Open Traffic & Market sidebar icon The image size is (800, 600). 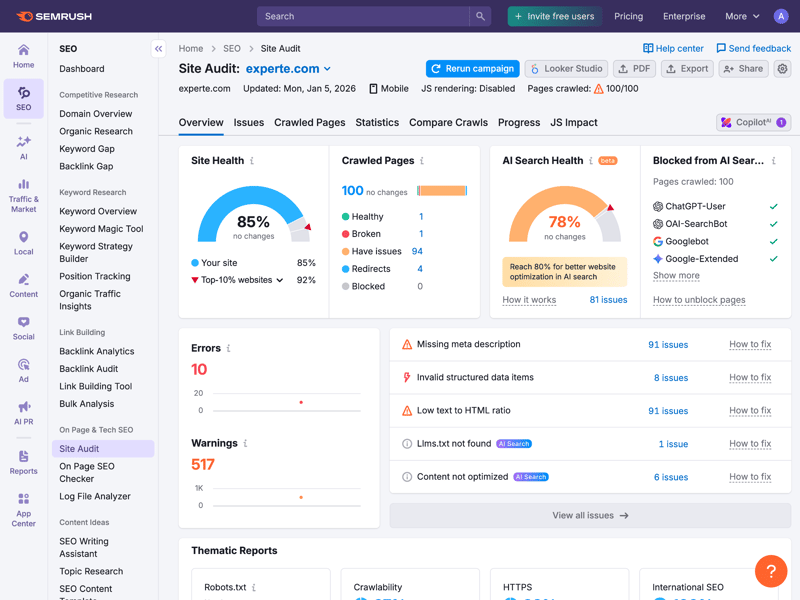(23, 195)
